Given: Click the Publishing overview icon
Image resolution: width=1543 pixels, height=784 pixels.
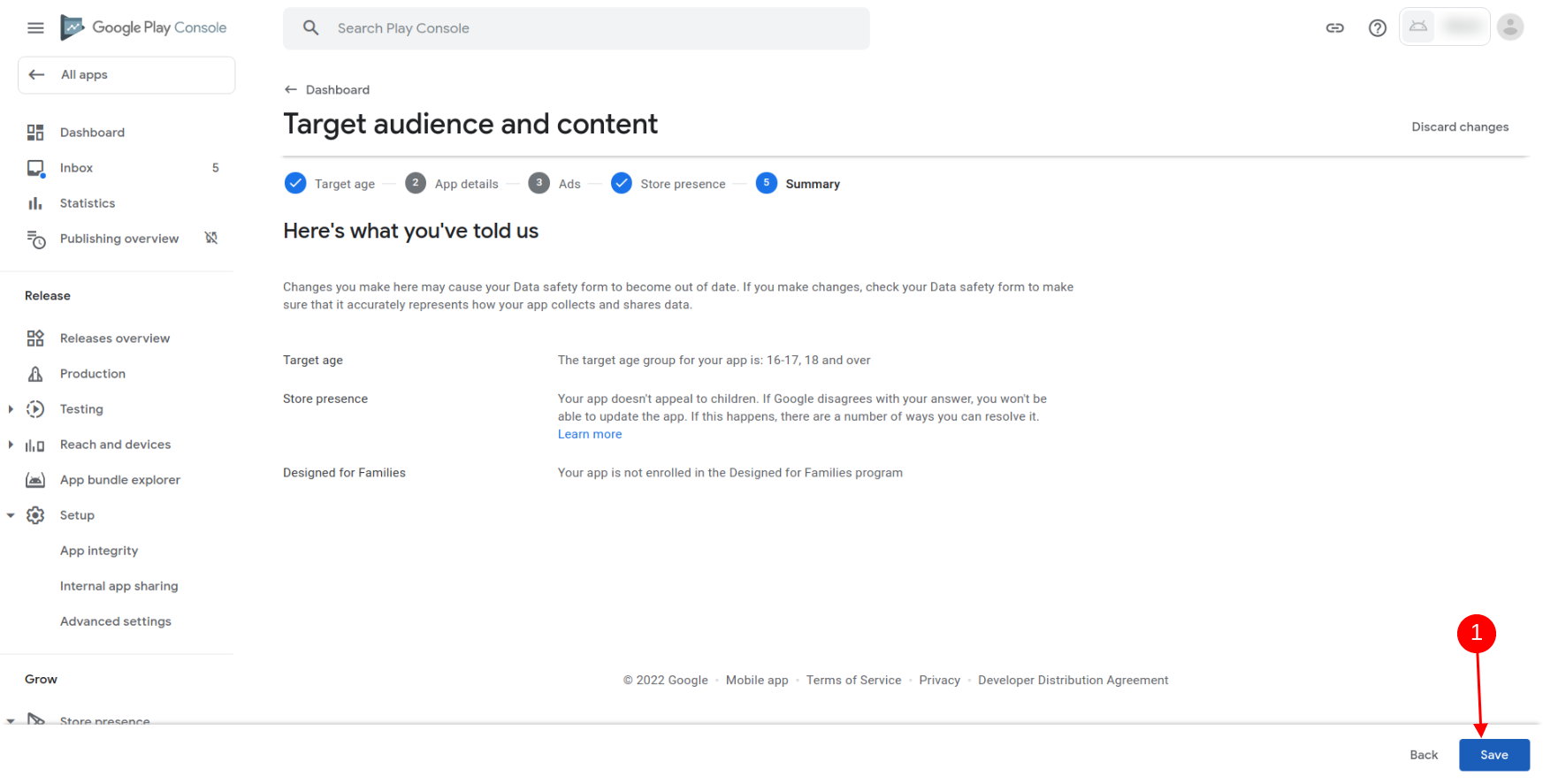Looking at the screenshot, I should pyautogui.click(x=35, y=239).
